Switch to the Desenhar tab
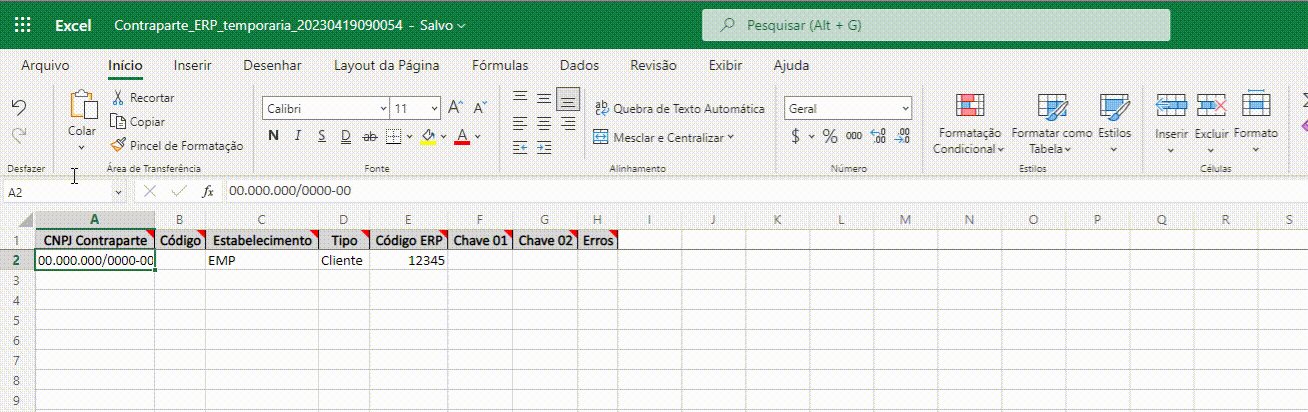 click(272, 65)
